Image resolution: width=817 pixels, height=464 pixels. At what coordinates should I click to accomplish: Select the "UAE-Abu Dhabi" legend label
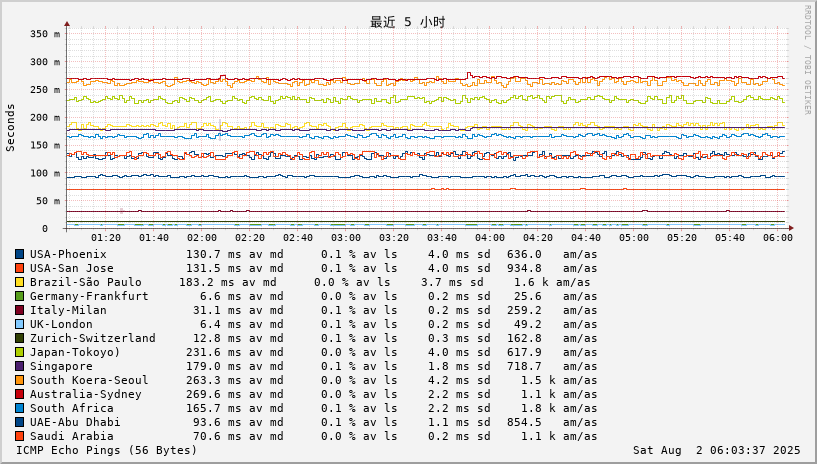coord(75,422)
